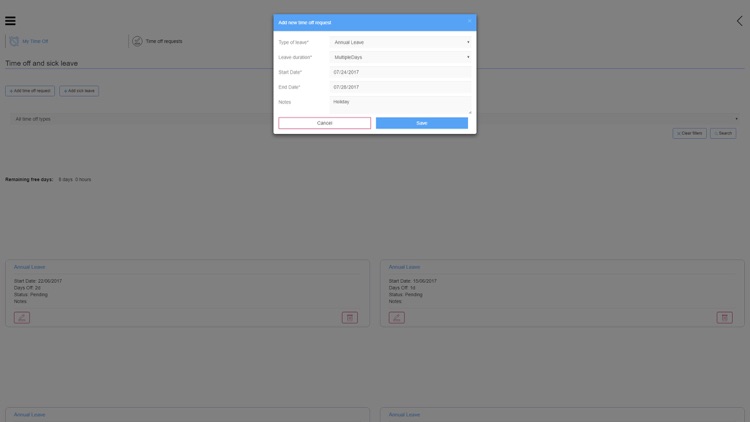Click the My Time Off alarm clock icon
This screenshot has width=750, height=422.
click(14, 41)
